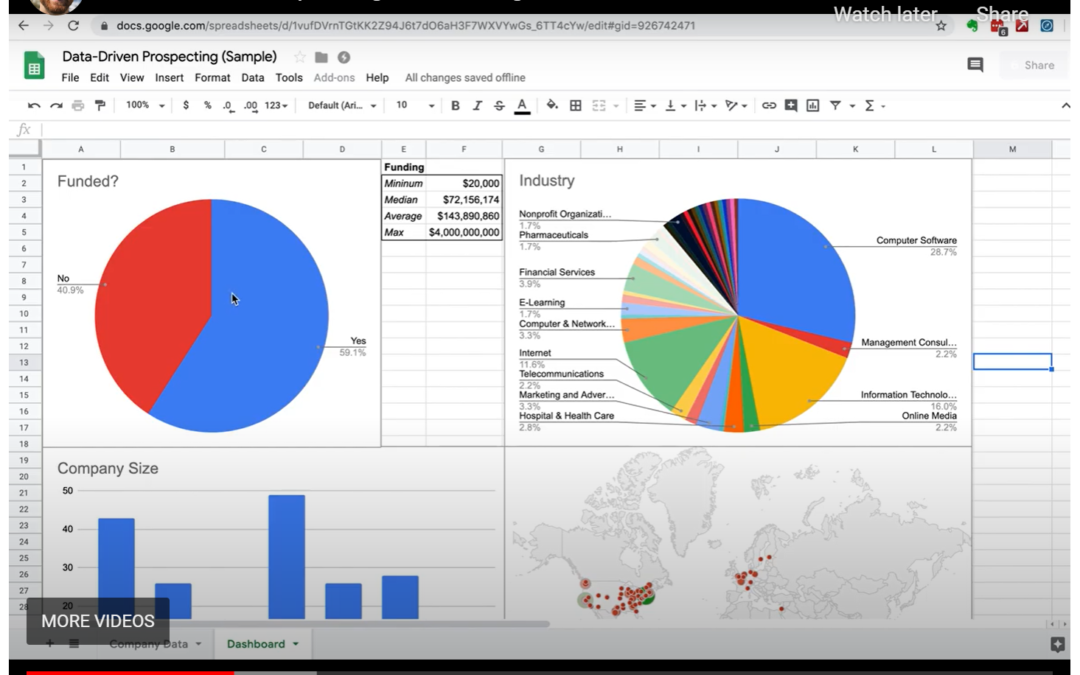Decrease decimal places icon
Viewport: 1080px width, 675px height.
click(228, 105)
